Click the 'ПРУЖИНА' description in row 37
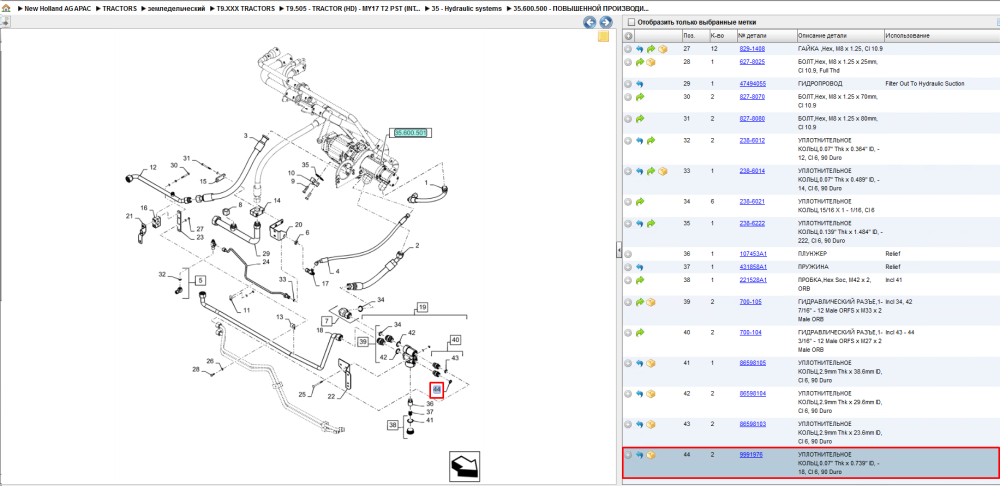This screenshot has width=1000, height=486. [814, 267]
